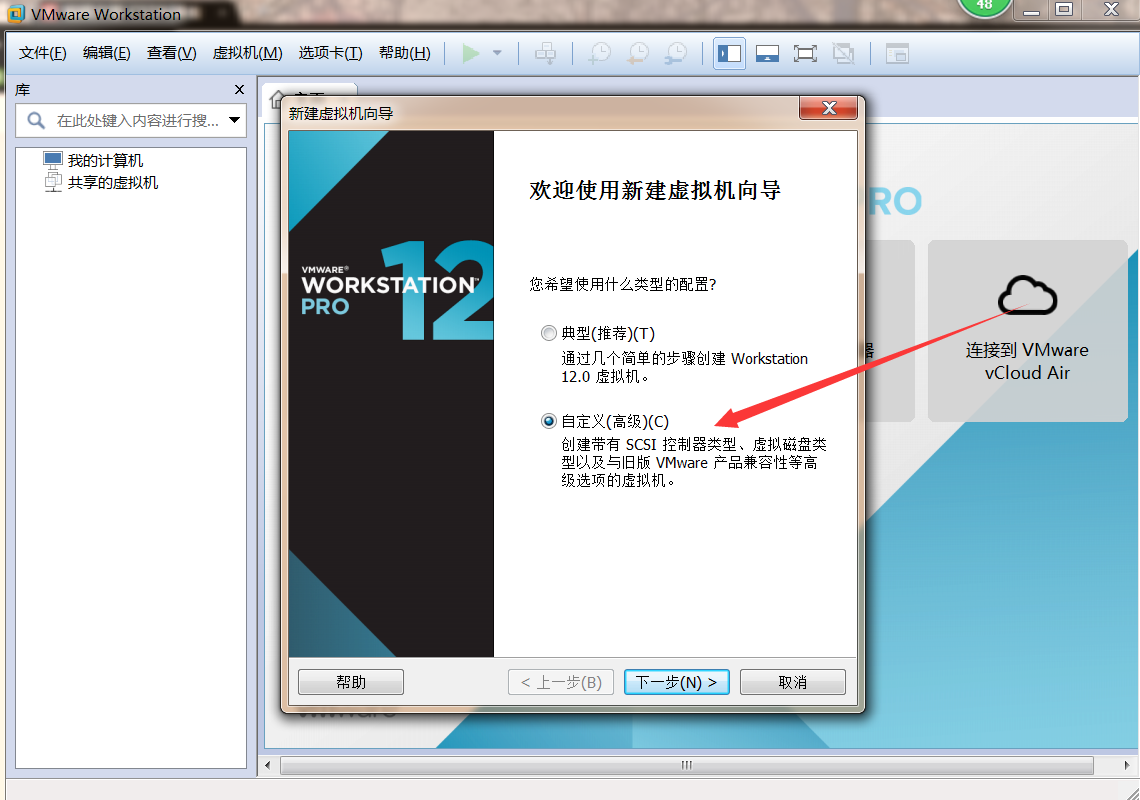Click the horizontal scrollbar right arrow
This screenshot has height=800, width=1140.
coord(1126,765)
